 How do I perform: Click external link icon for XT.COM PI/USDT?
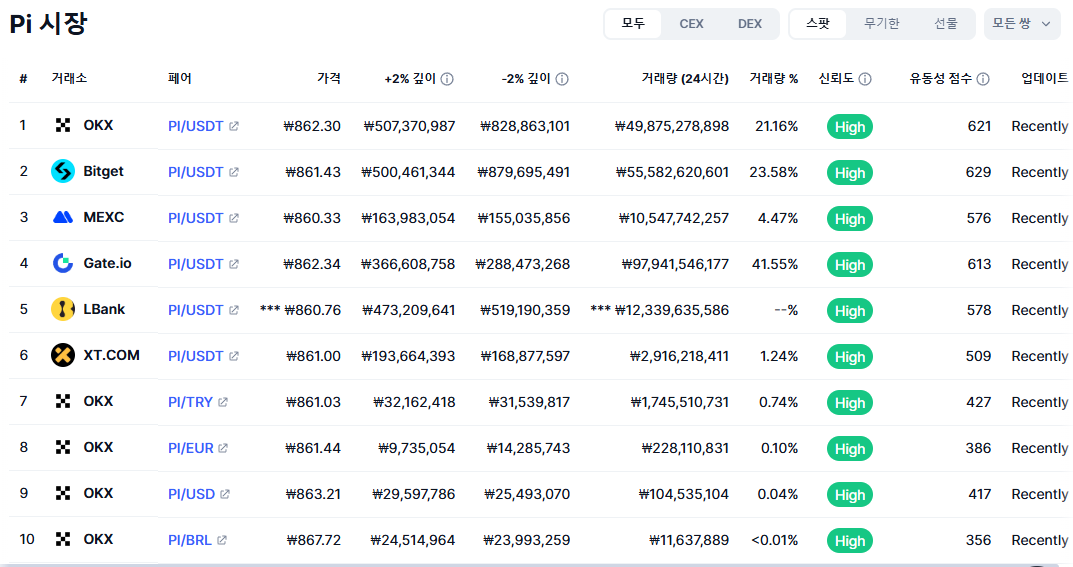[233, 356]
